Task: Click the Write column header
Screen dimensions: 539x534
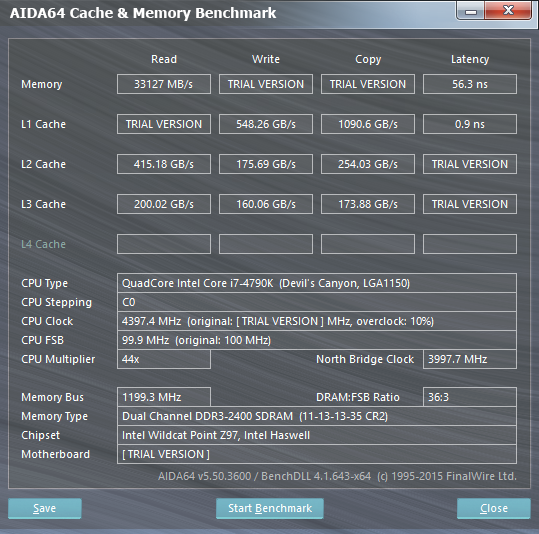Action: [266, 59]
